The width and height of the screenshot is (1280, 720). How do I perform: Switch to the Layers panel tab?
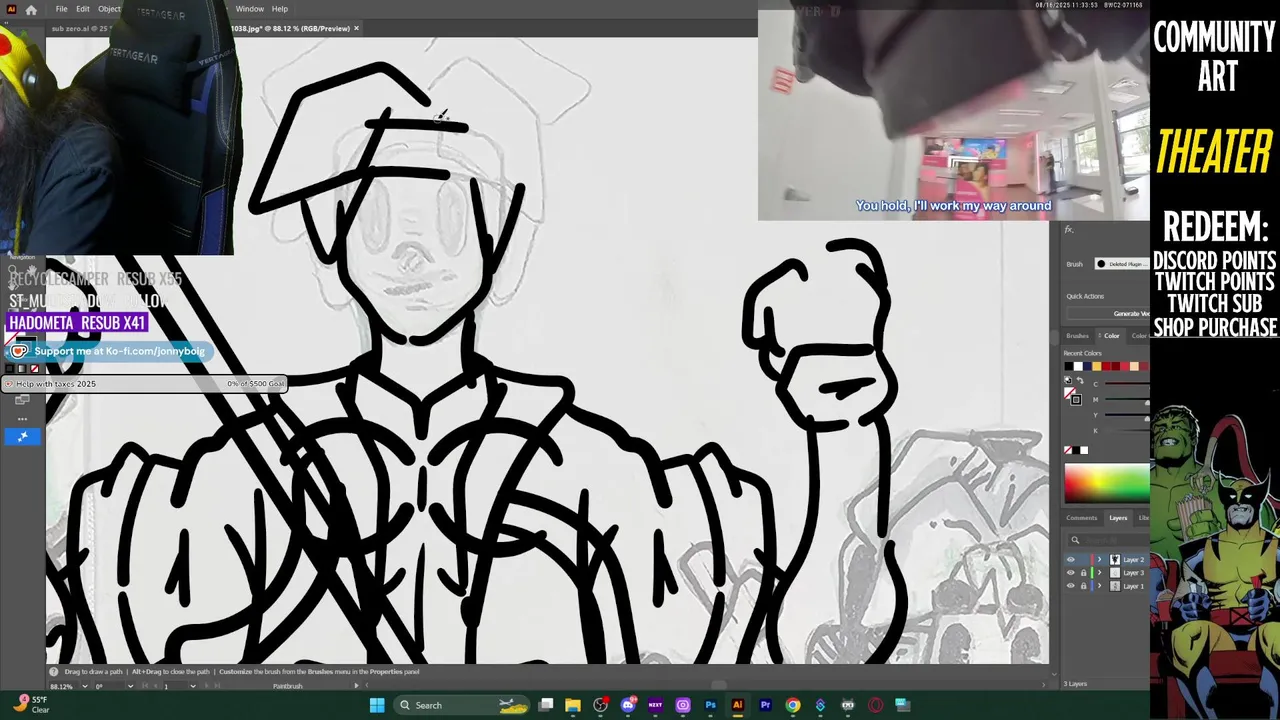pyautogui.click(x=1118, y=518)
